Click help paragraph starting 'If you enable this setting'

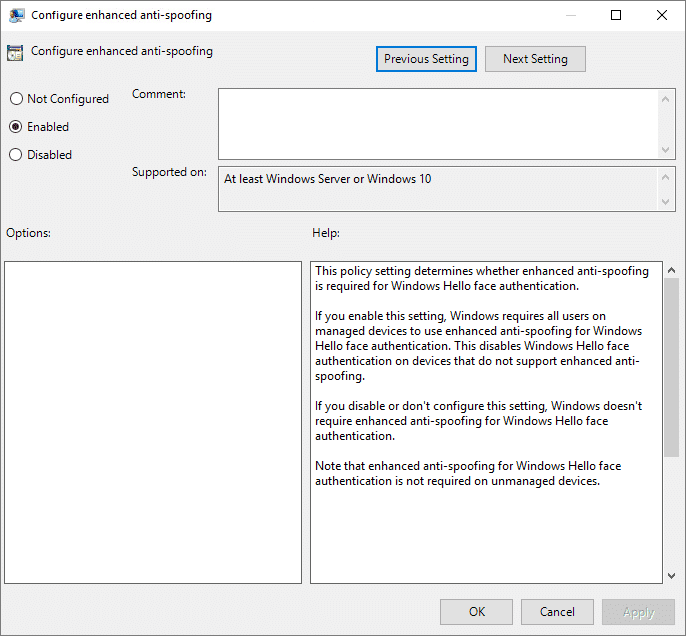pos(478,346)
